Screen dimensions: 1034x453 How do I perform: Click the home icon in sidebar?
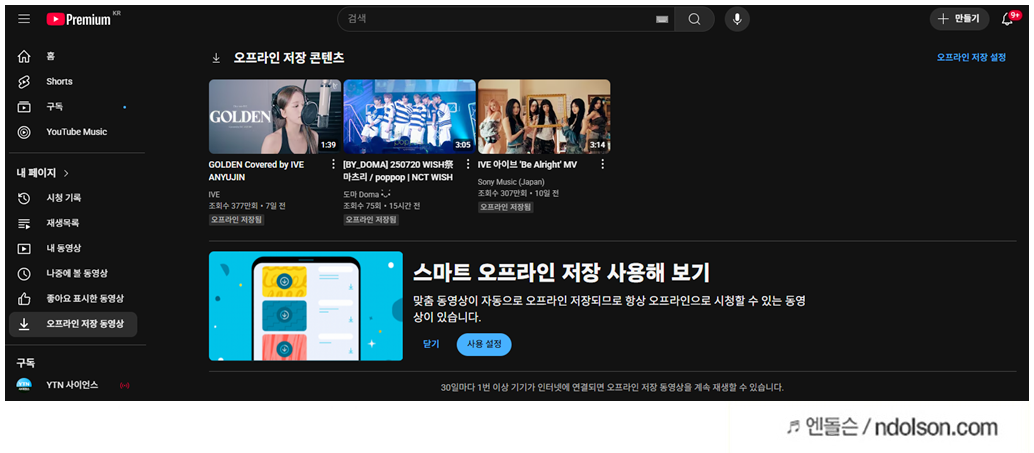coord(24,57)
